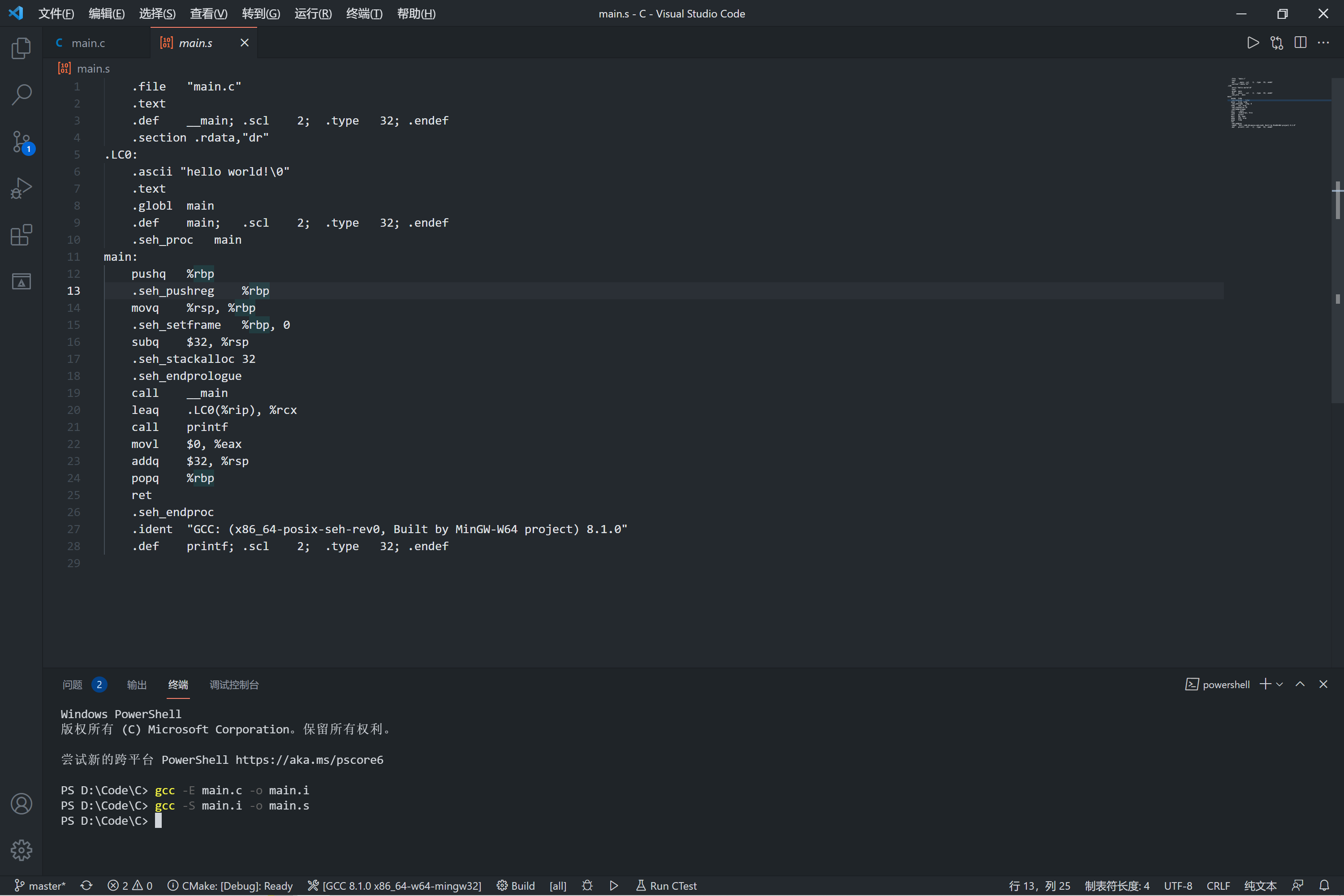This screenshot has height=896, width=1344.
Task: Close the terminal panel
Action: coord(1323,684)
